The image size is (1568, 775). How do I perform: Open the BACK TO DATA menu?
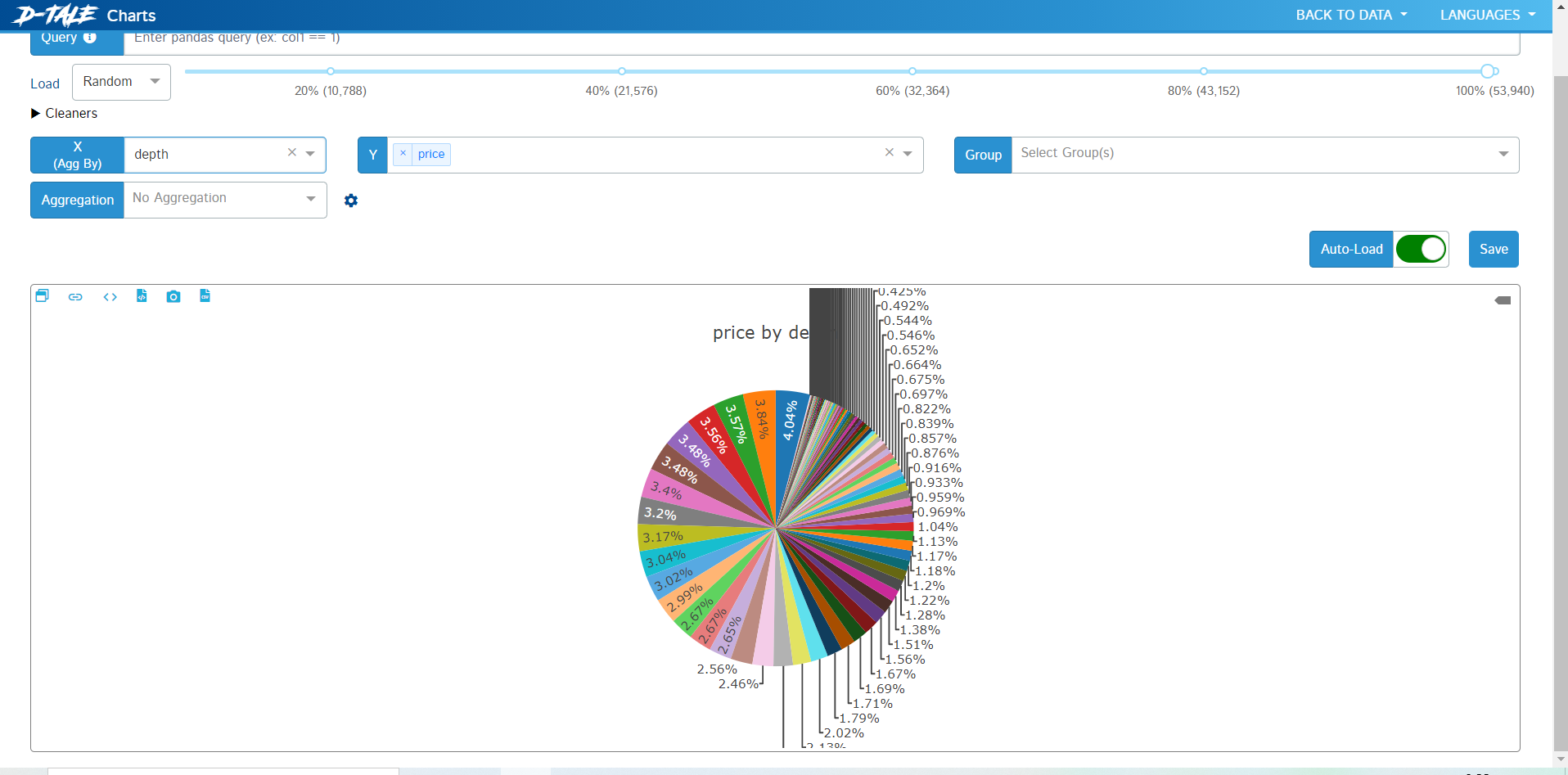(x=1351, y=15)
